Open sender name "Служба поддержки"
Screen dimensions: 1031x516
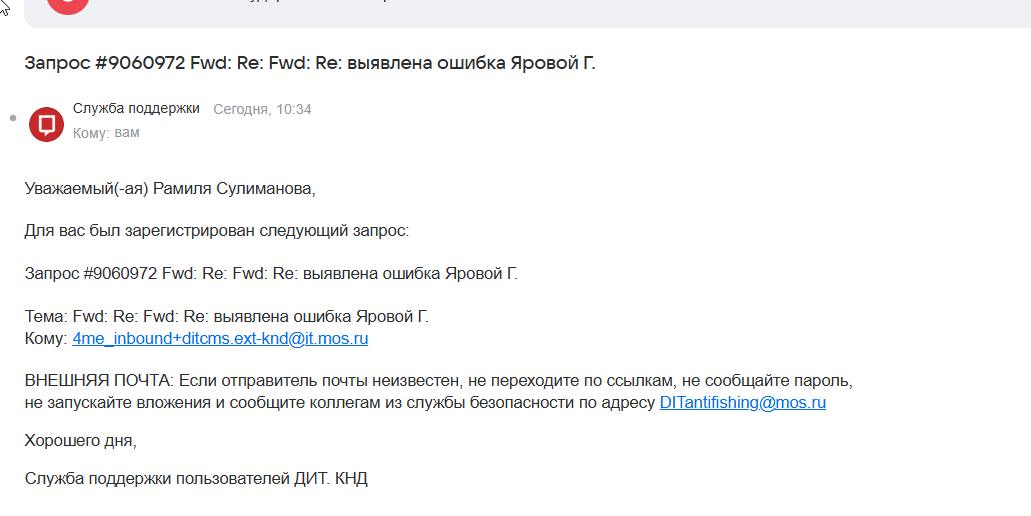(x=136, y=108)
